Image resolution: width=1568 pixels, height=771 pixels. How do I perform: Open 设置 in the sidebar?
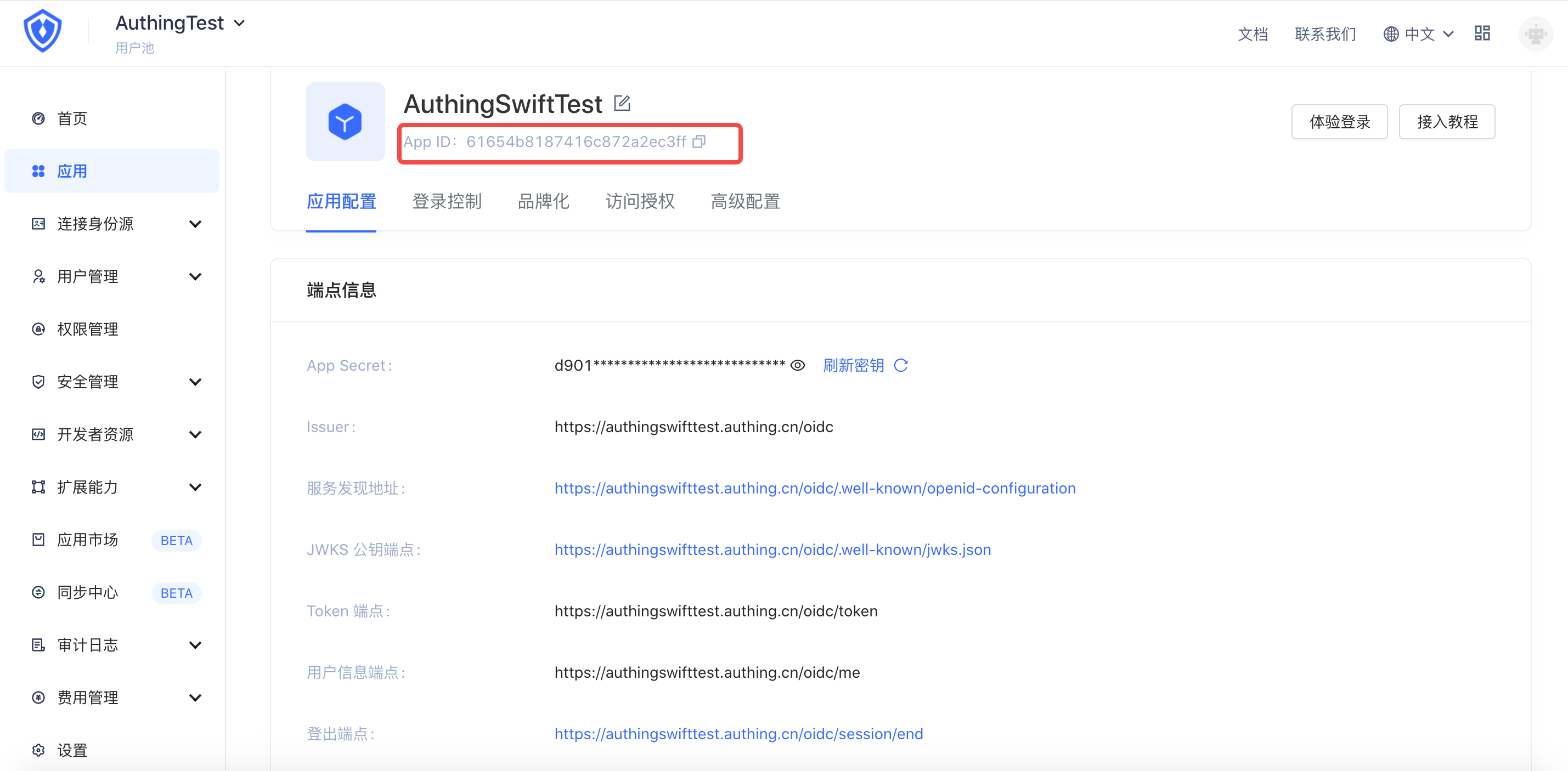click(112, 750)
